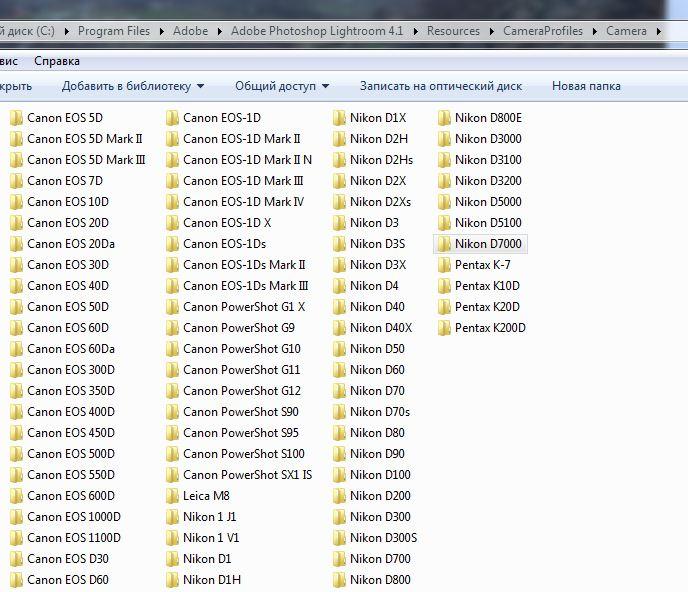Select the Nikon D300S folder name
The image size is (688, 592).
383,538
